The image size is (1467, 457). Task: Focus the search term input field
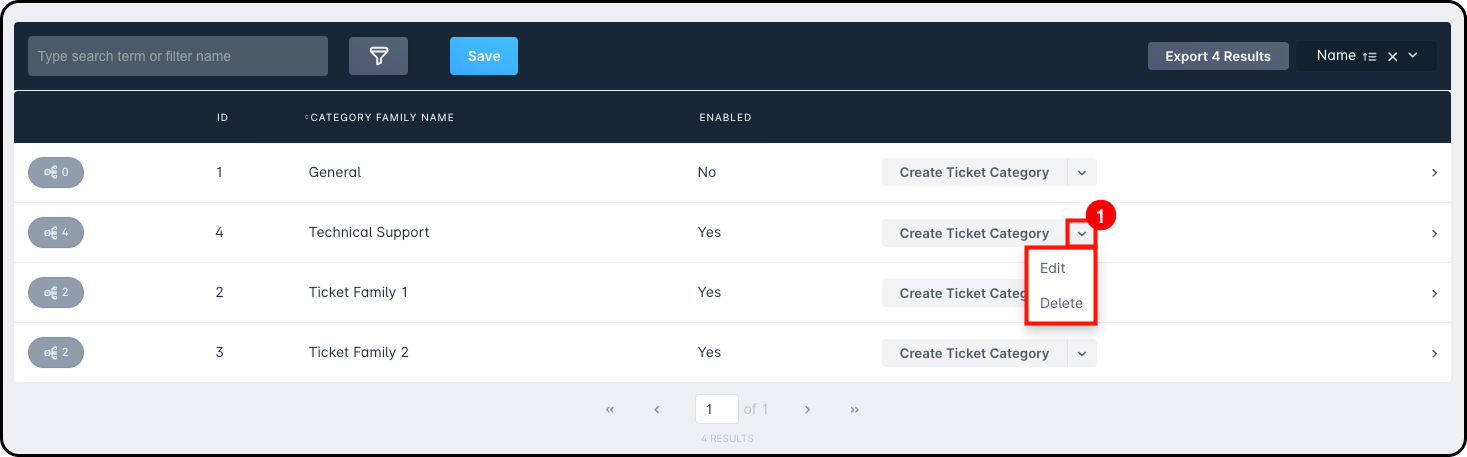click(x=178, y=56)
